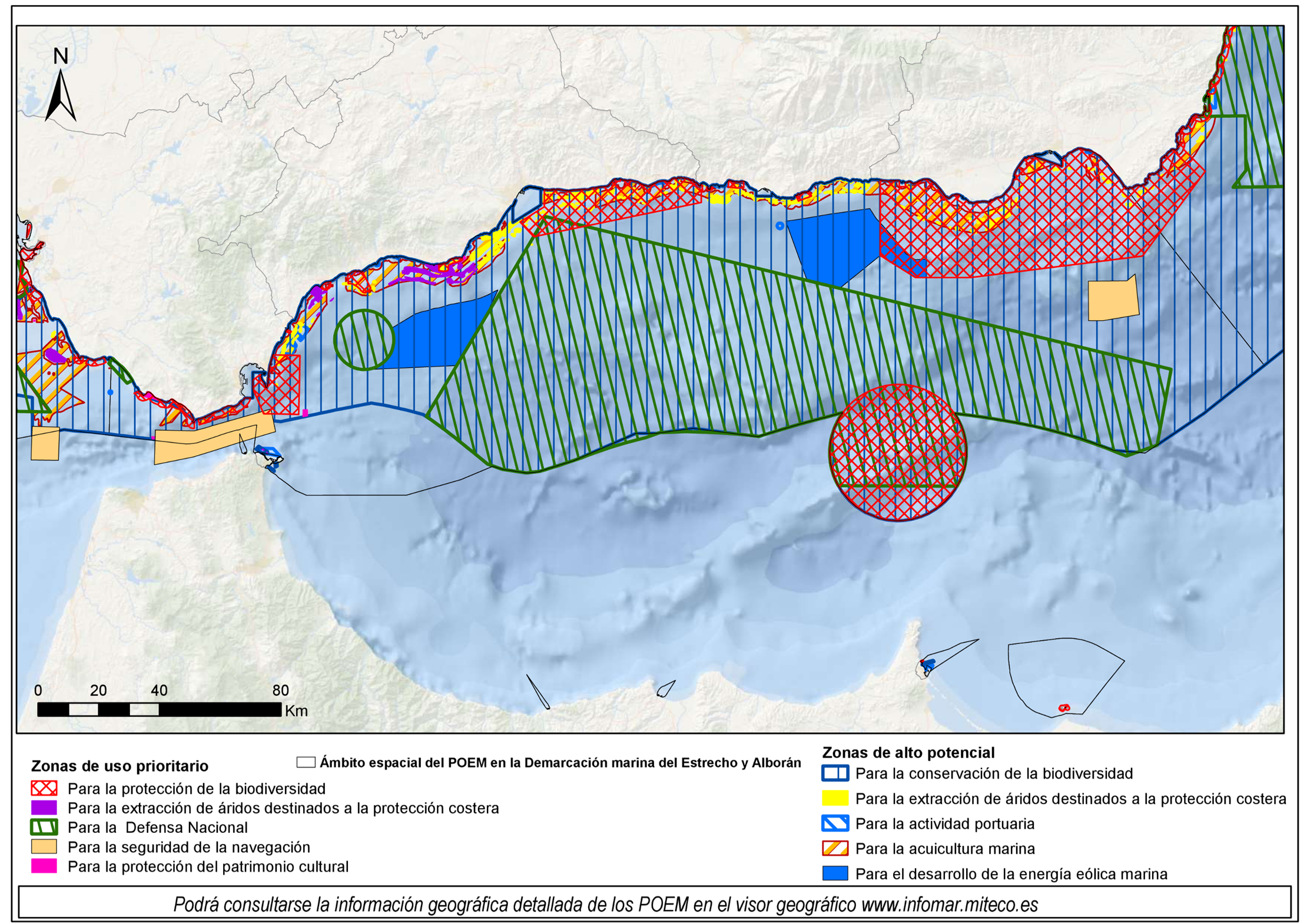Image resolution: width=1307 pixels, height=924 pixels.
Task: Click the blue-outlined conservación de la biodiversidad symbol
Action: tap(835, 773)
